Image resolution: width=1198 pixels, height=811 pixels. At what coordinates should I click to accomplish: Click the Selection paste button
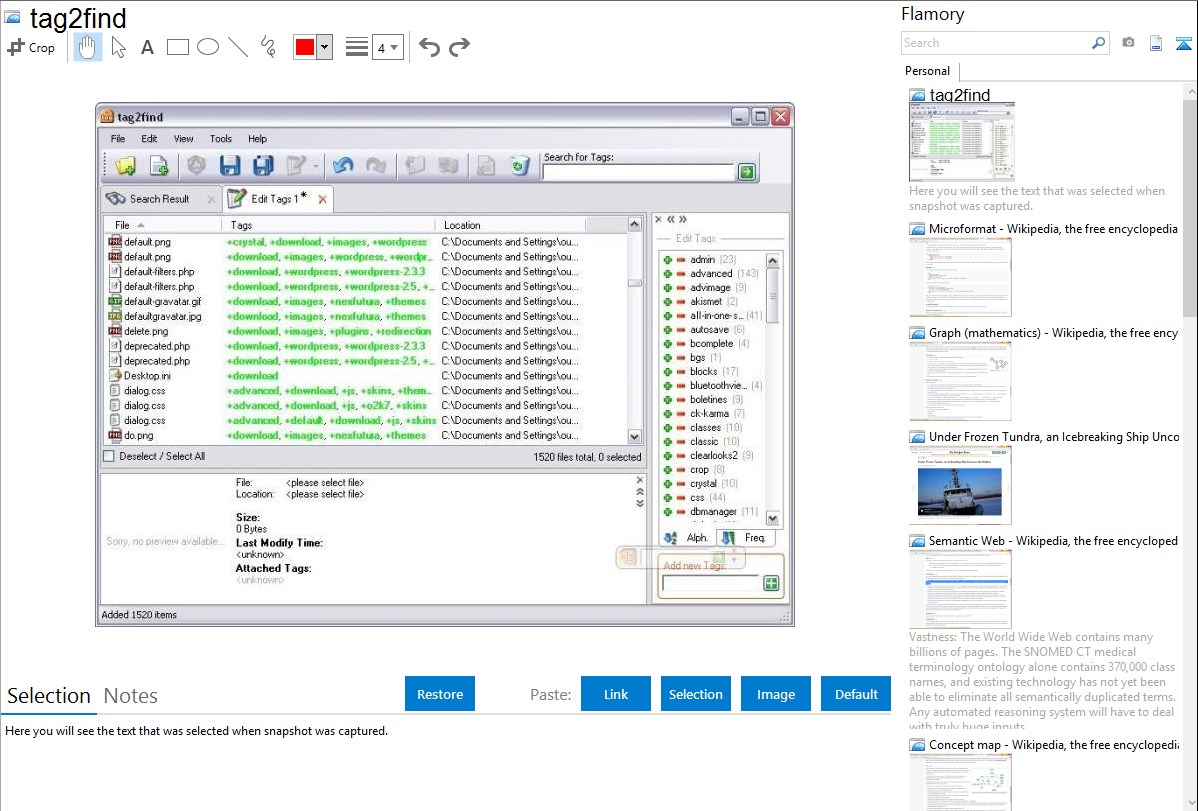click(x=695, y=694)
